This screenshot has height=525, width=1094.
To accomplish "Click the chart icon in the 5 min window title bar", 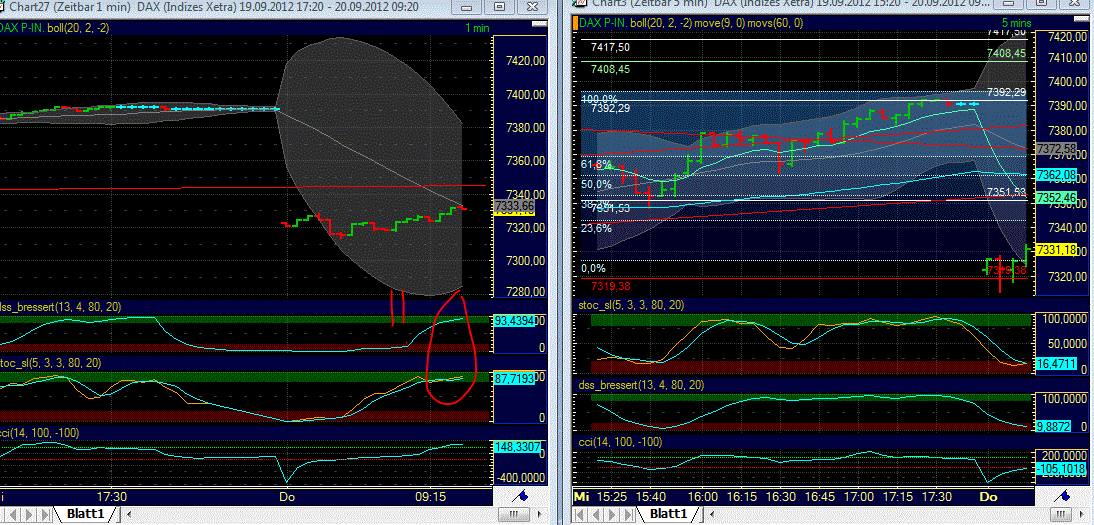I will click(x=577, y=4).
